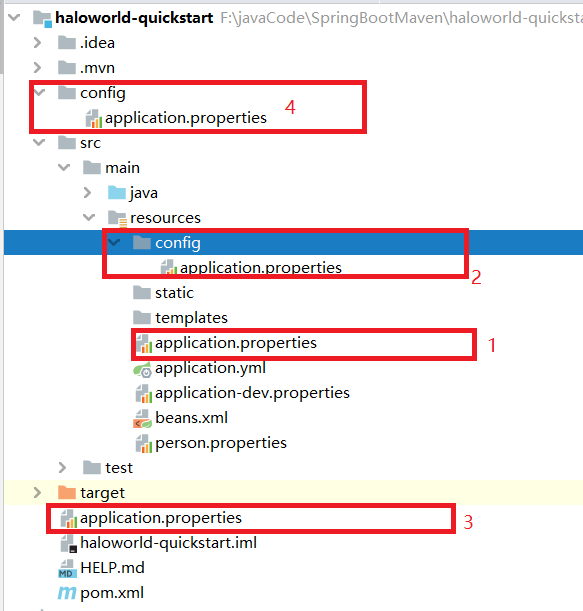Click the HELP.md markdown file icon
Viewport: 583px width, 611px height.
point(67,568)
